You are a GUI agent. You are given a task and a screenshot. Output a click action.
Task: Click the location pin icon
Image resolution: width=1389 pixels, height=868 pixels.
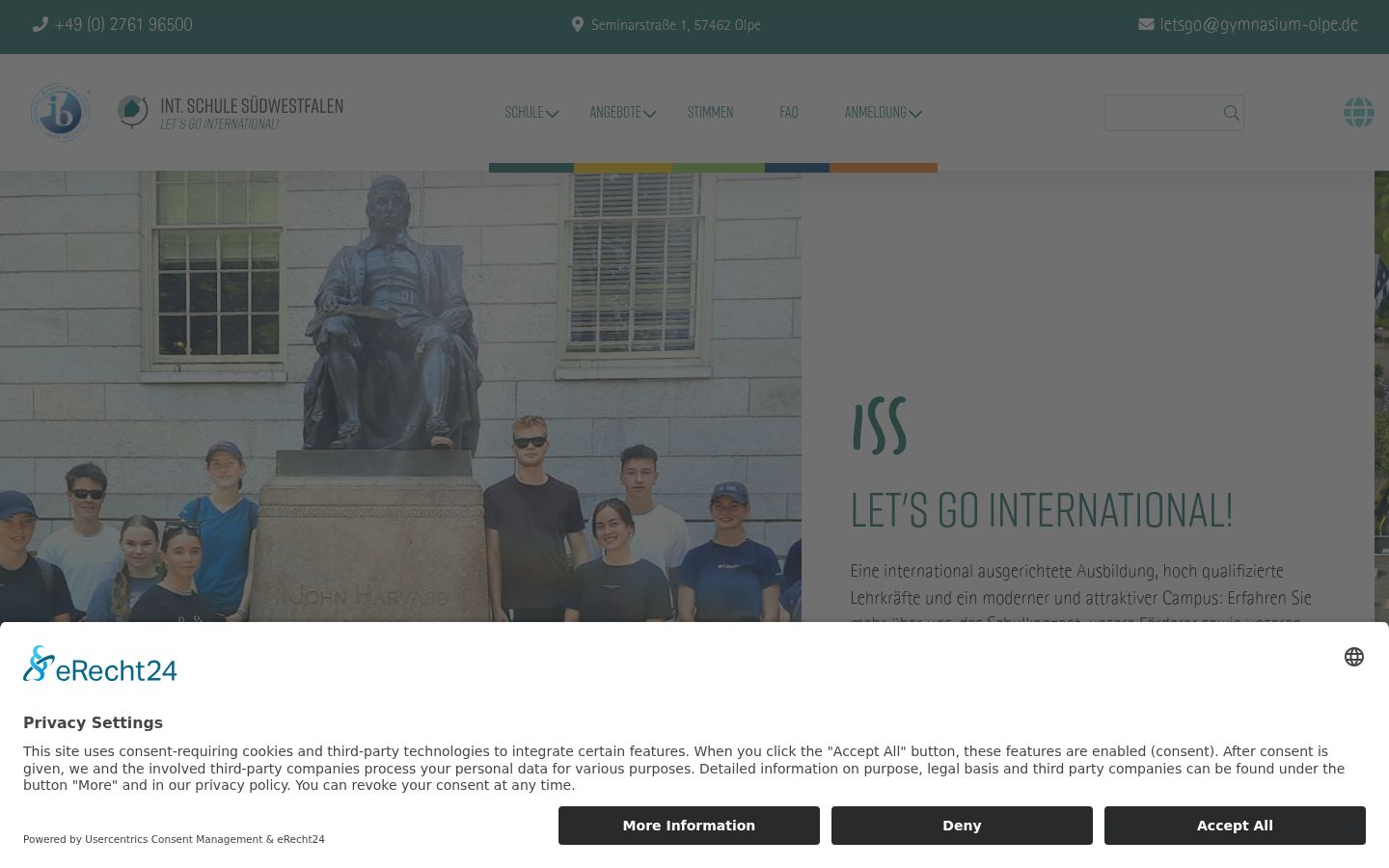pyautogui.click(x=578, y=25)
